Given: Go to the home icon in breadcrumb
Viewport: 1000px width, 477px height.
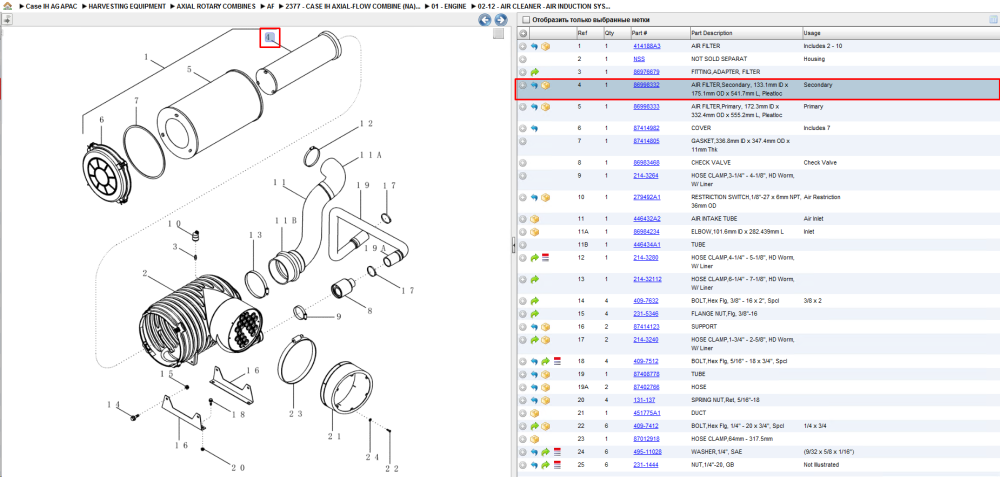Looking at the screenshot, I should (x=8, y=6).
